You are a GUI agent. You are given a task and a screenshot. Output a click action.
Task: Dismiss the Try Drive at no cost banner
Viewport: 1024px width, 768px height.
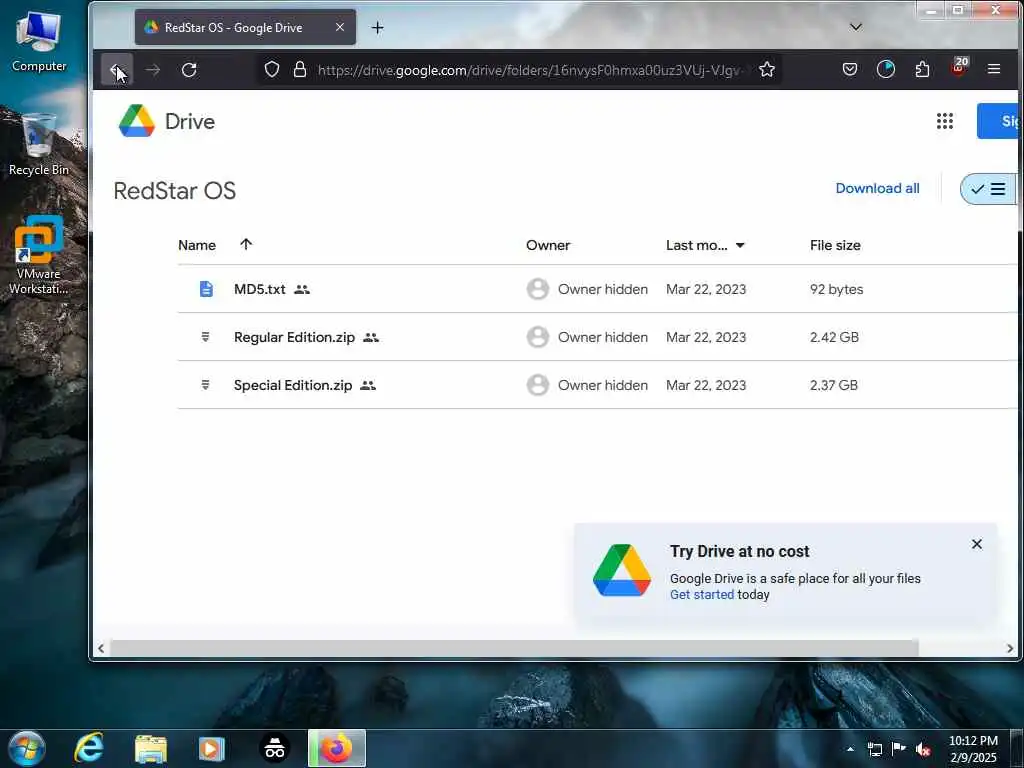click(976, 544)
